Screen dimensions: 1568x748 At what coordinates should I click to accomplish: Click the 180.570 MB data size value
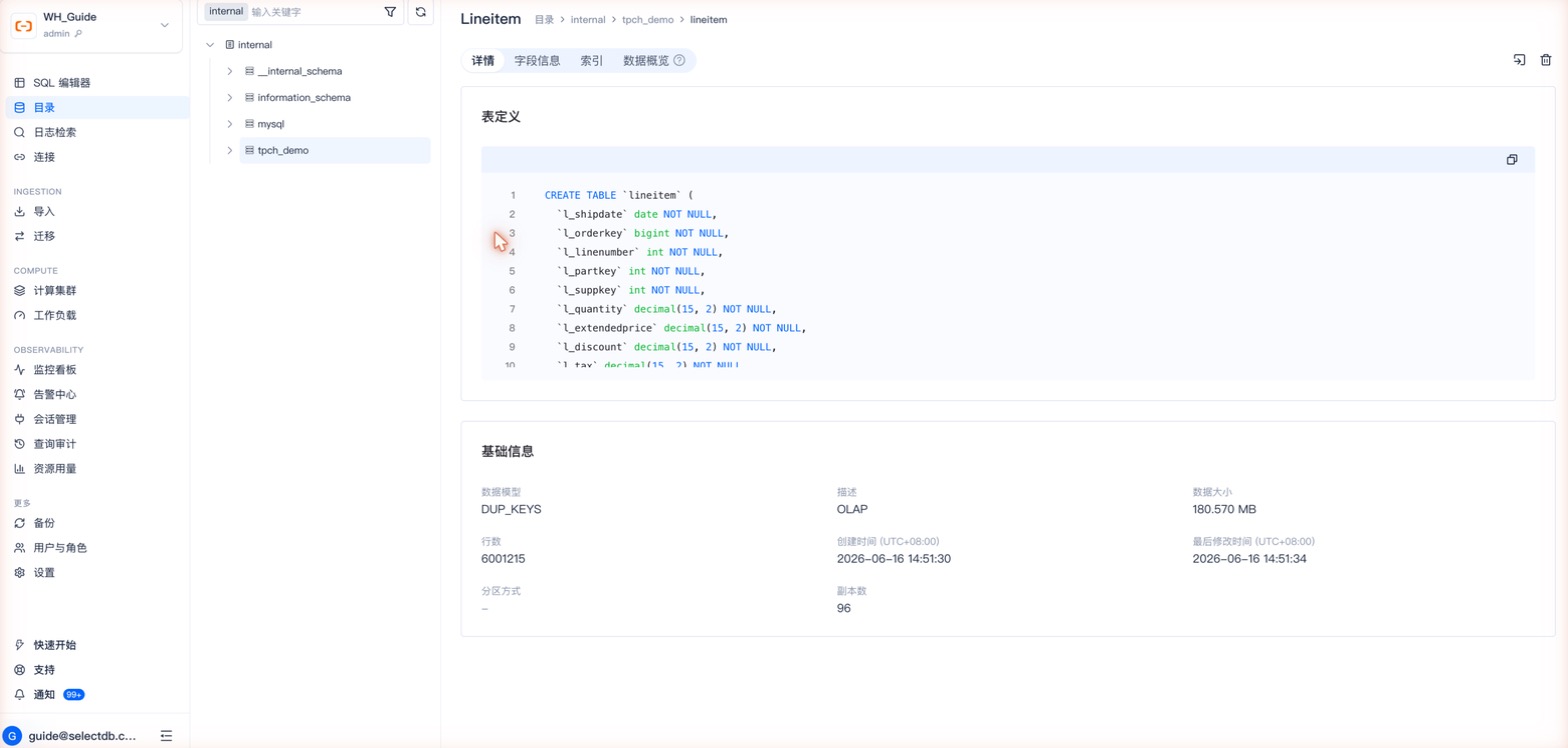(x=1224, y=509)
